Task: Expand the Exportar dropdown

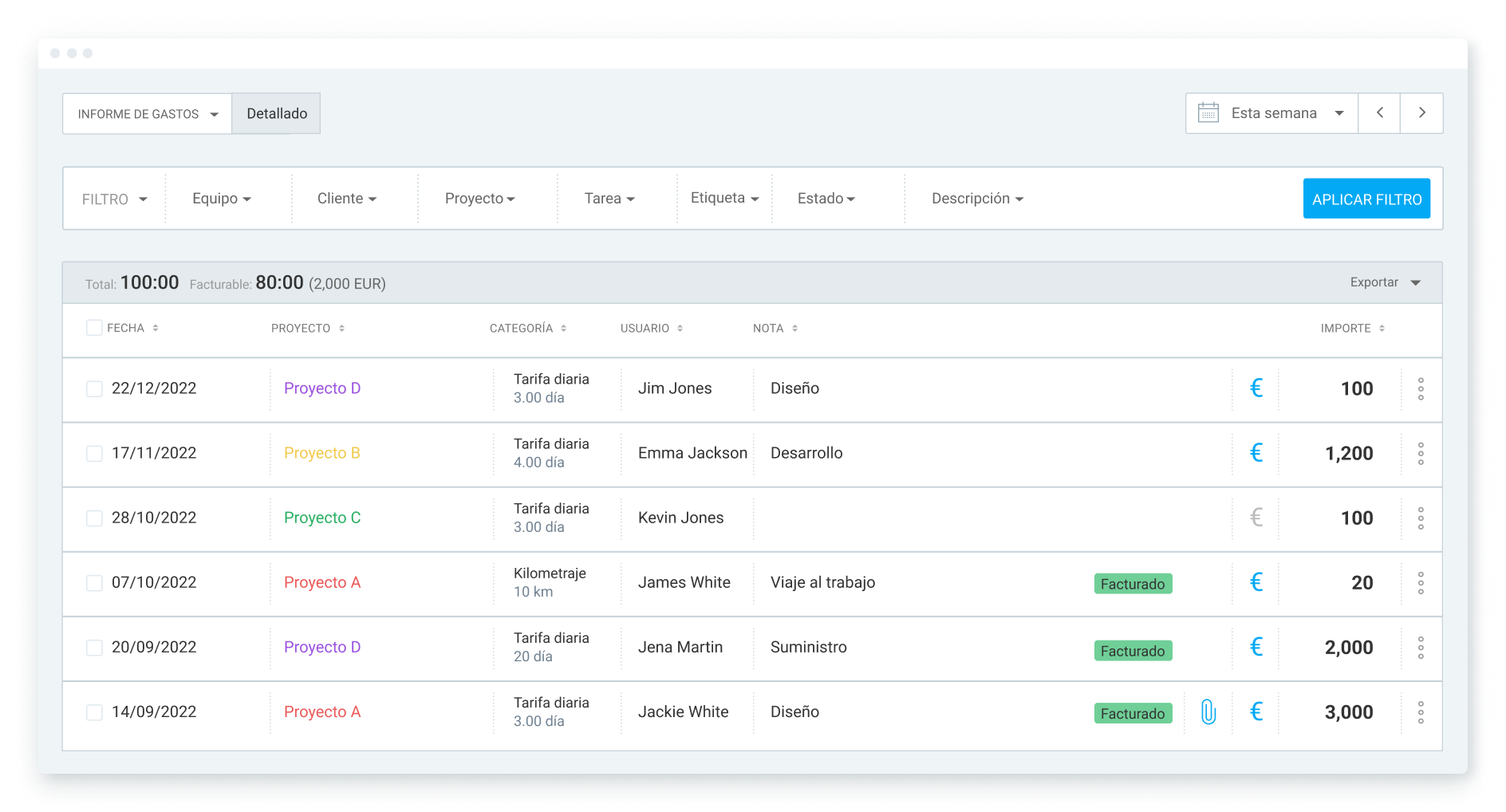Action: coord(1386,282)
